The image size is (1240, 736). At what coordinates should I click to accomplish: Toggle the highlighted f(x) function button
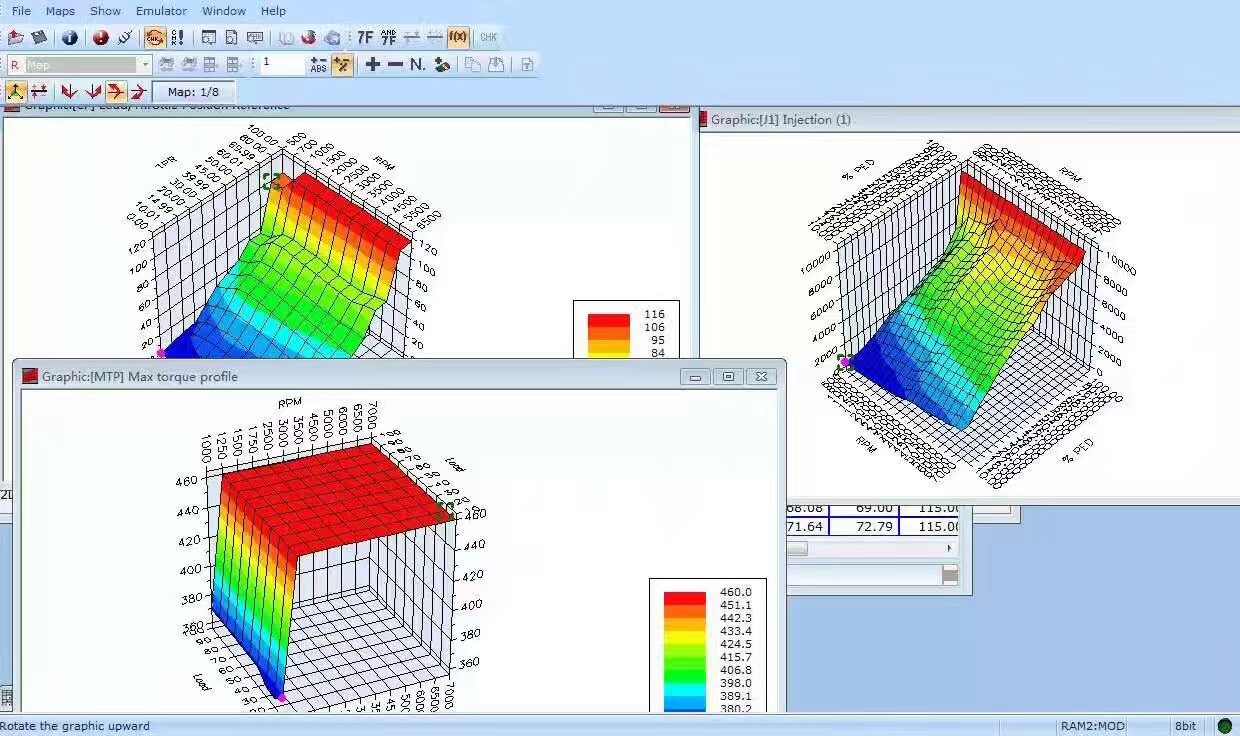[x=458, y=38]
